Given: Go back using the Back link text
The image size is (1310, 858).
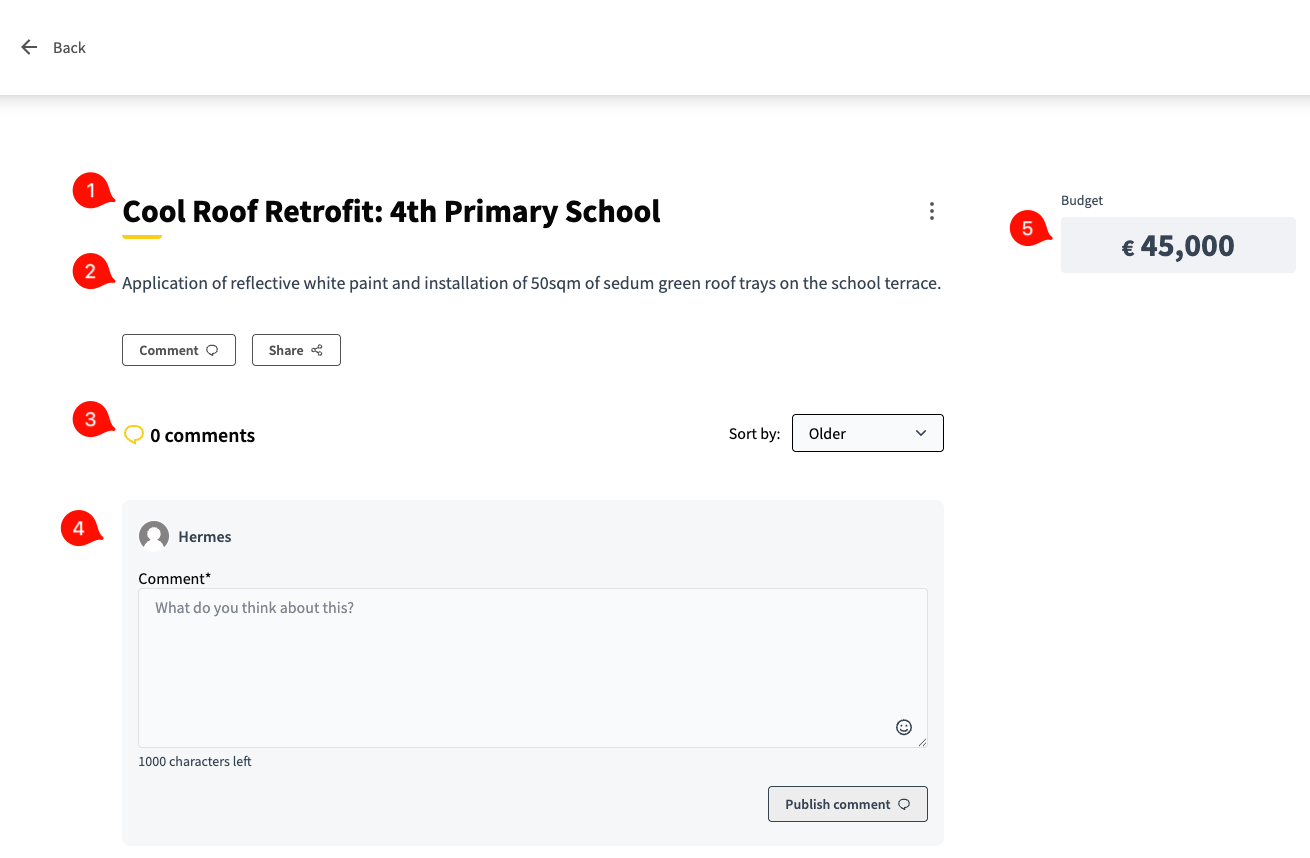Looking at the screenshot, I should pyautogui.click(x=69, y=48).
